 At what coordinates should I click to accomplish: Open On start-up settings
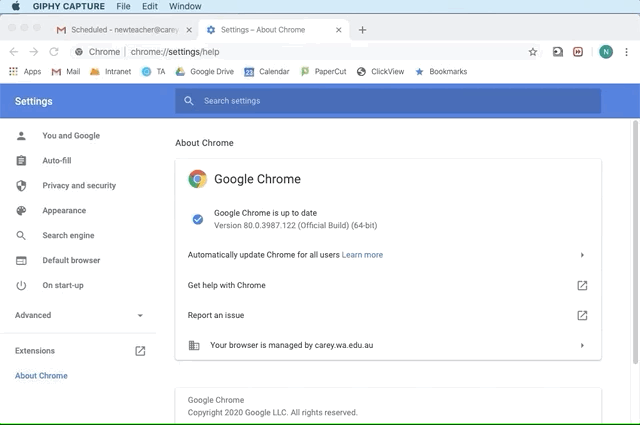click(63, 285)
